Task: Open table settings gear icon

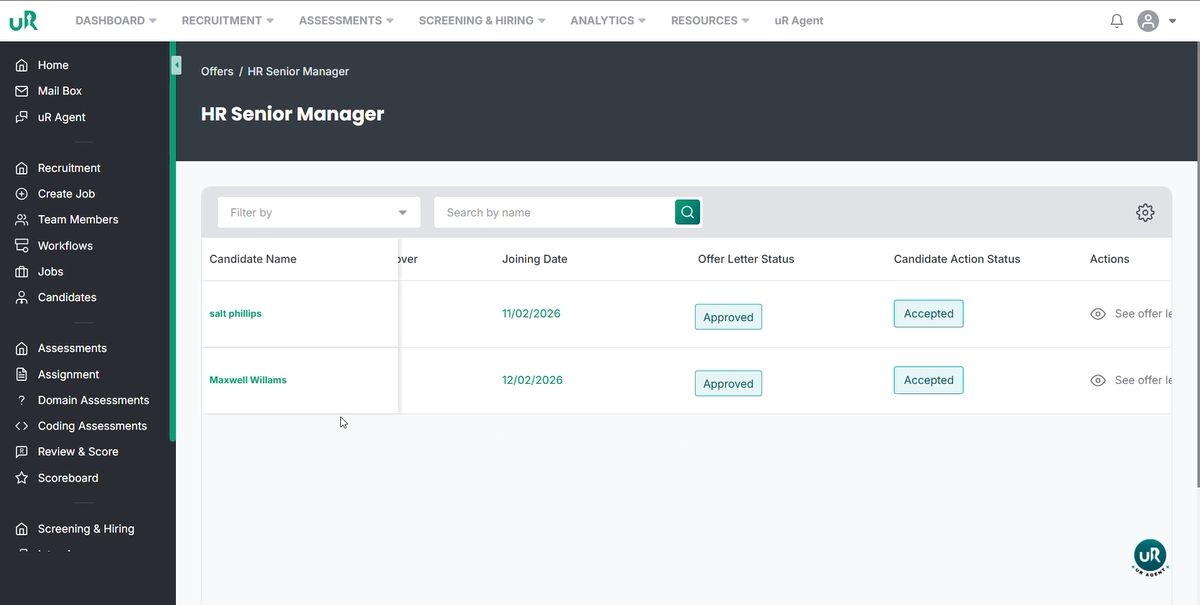Action: (x=1145, y=212)
